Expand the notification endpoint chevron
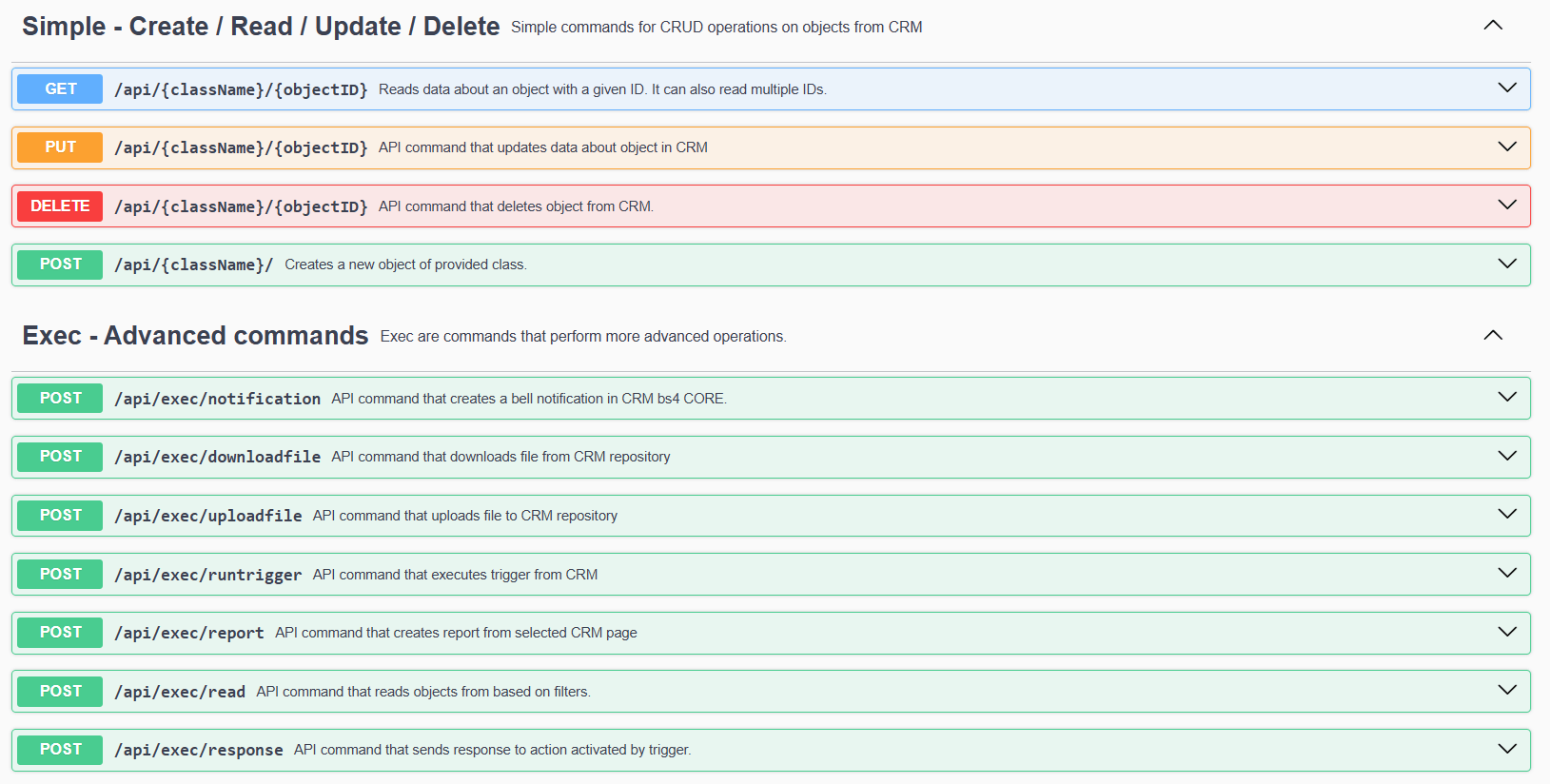Viewport: 1550px width, 784px height. tap(1507, 397)
